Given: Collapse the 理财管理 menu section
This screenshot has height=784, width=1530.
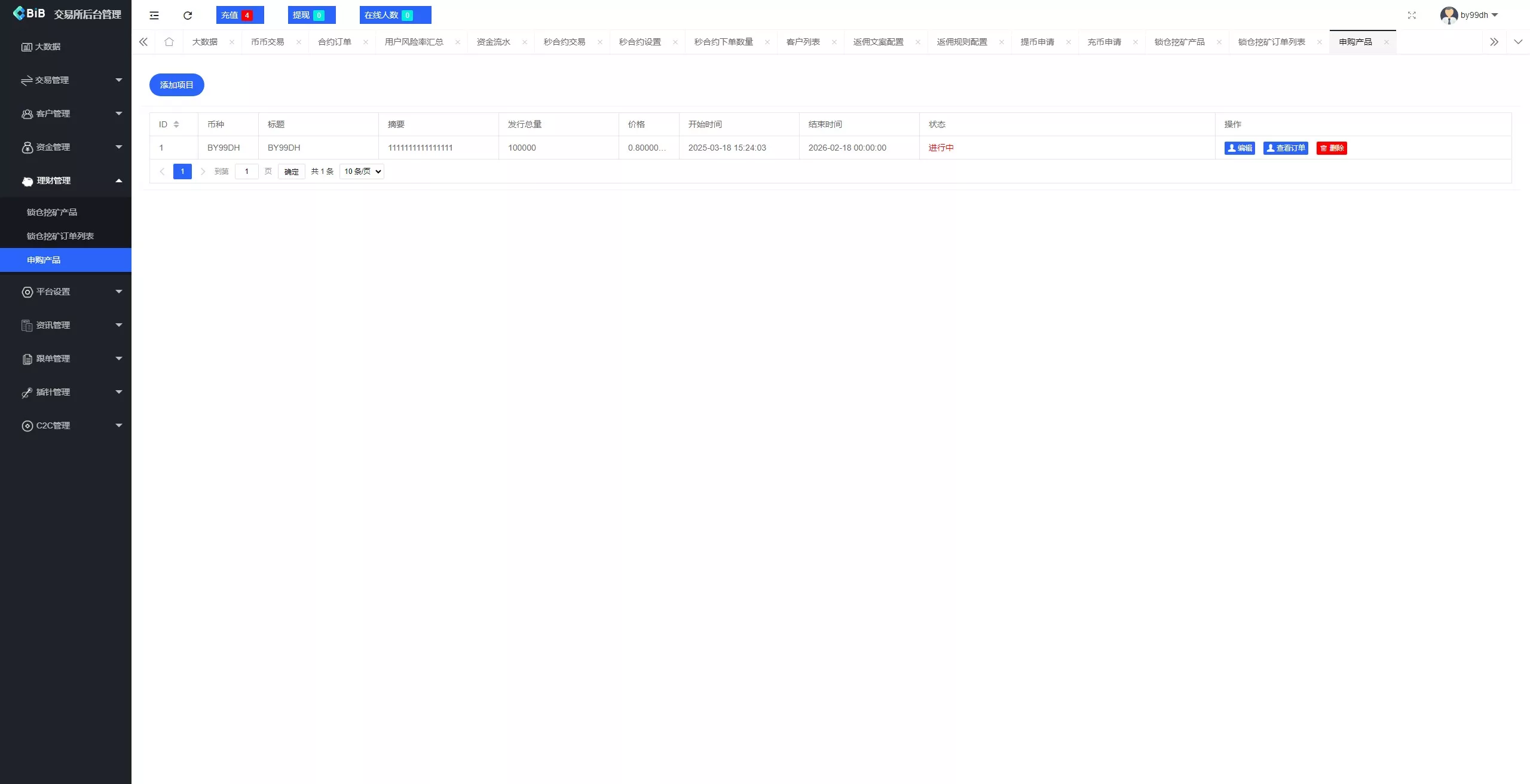Looking at the screenshot, I should click(x=53, y=180).
